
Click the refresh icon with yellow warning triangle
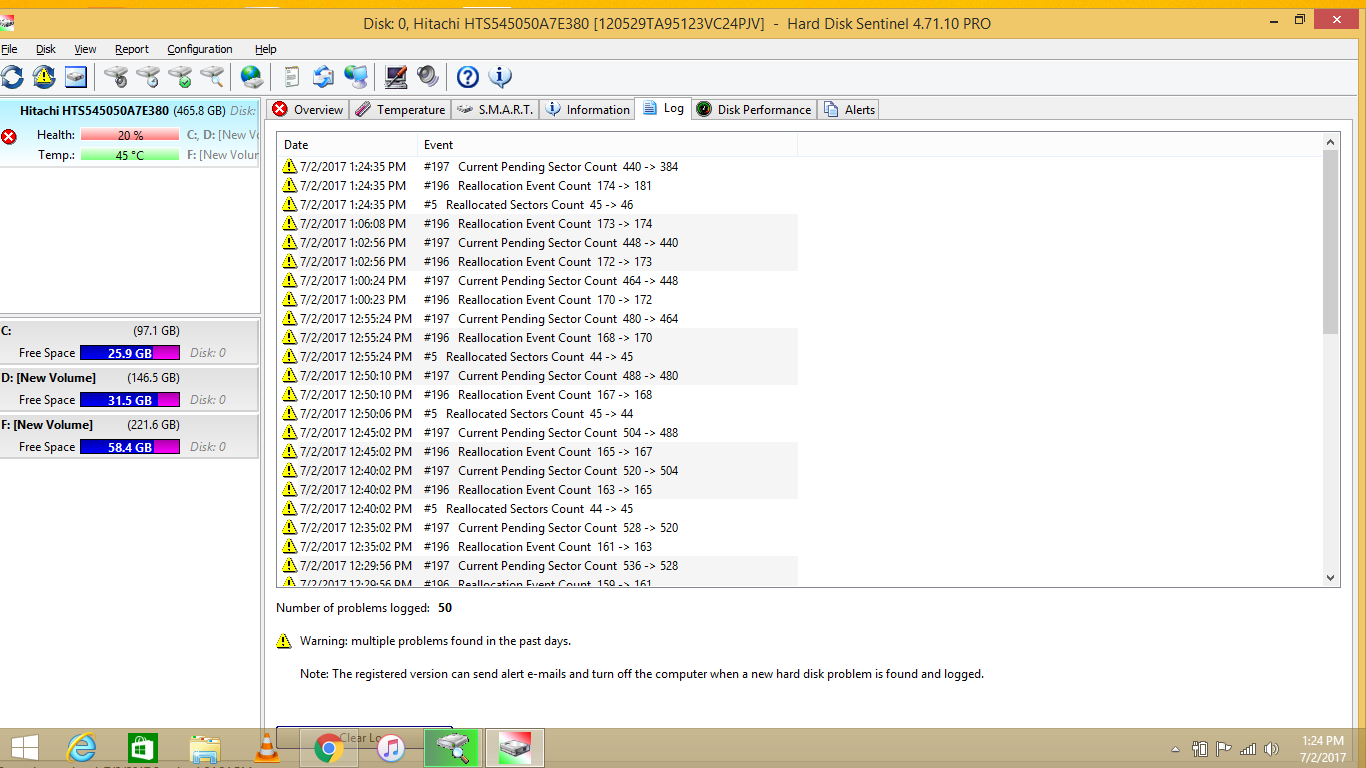click(x=44, y=77)
